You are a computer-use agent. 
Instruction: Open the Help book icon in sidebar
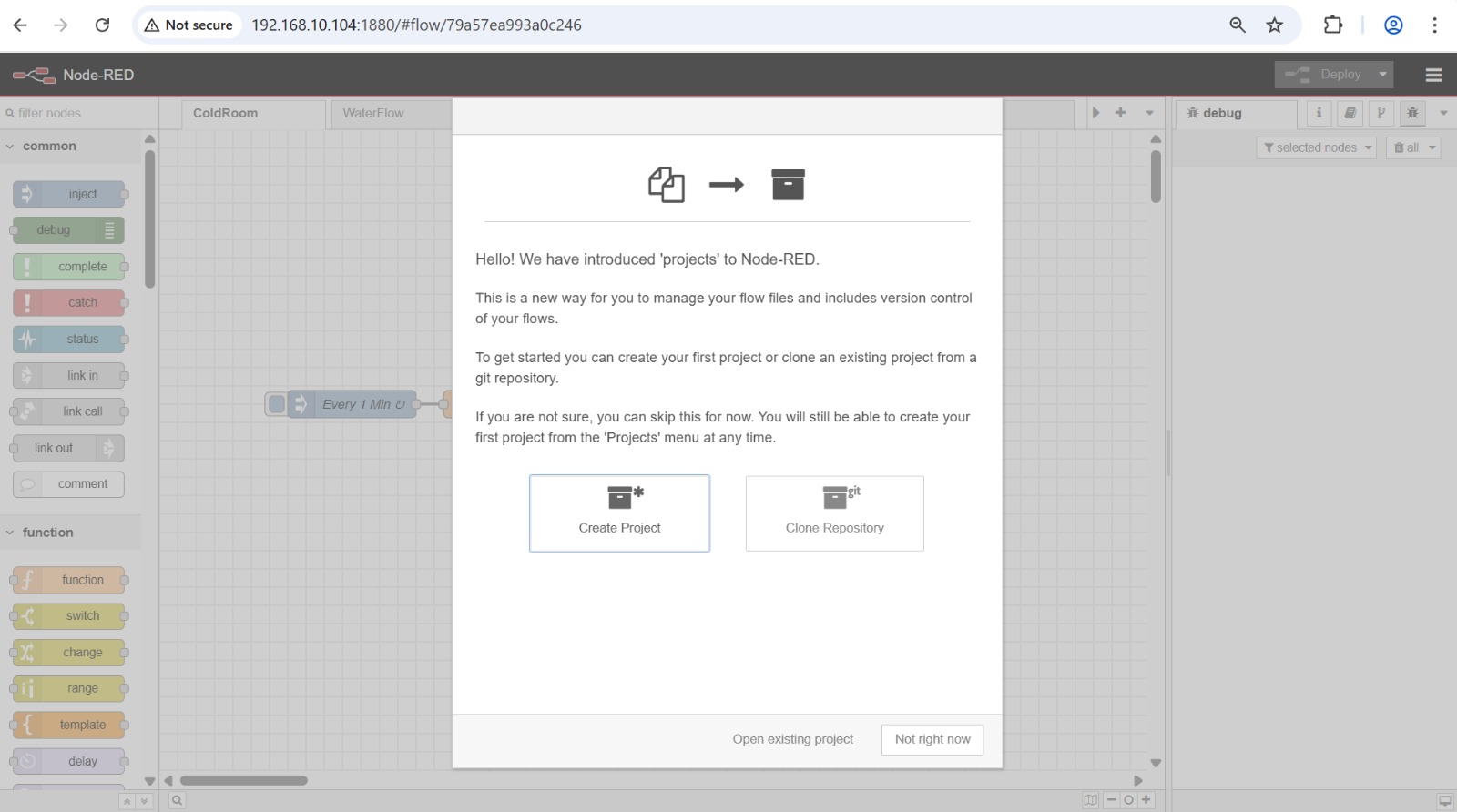[1350, 113]
